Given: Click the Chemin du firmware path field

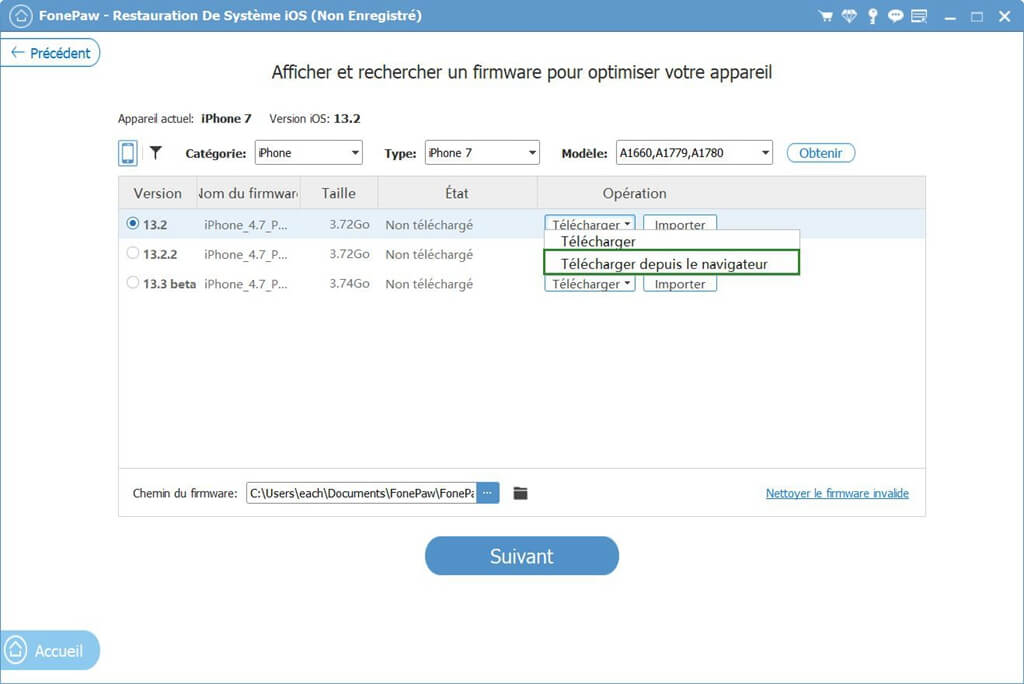Looking at the screenshot, I should coord(361,493).
